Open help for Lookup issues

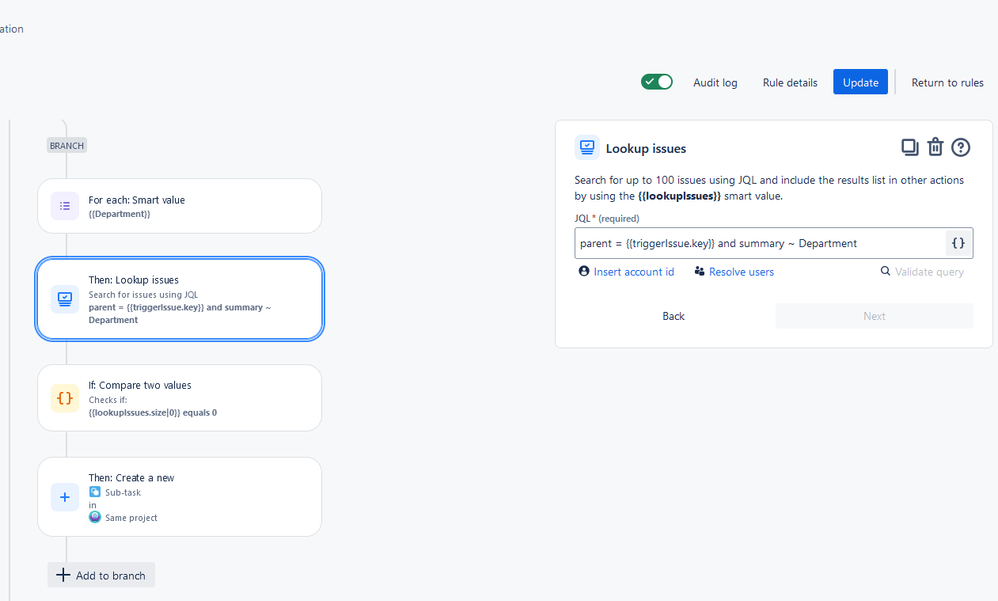pos(960,148)
